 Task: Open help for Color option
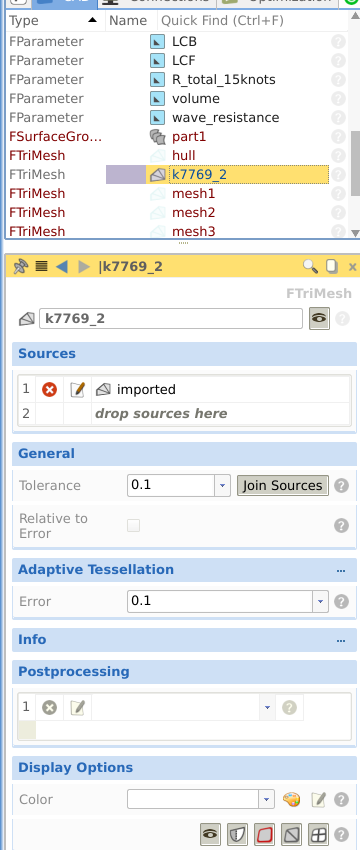tap(341, 799)
